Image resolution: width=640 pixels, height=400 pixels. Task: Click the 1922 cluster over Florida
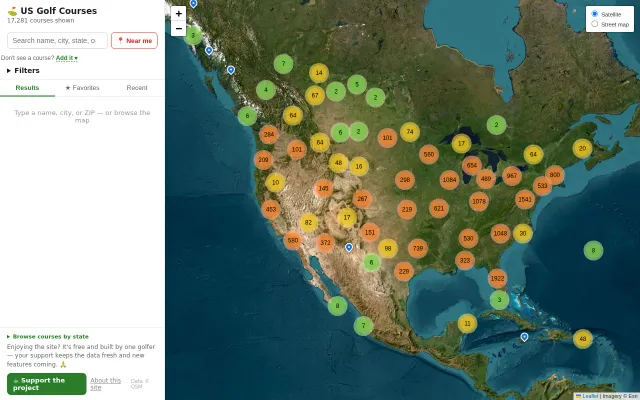[497, 278]
